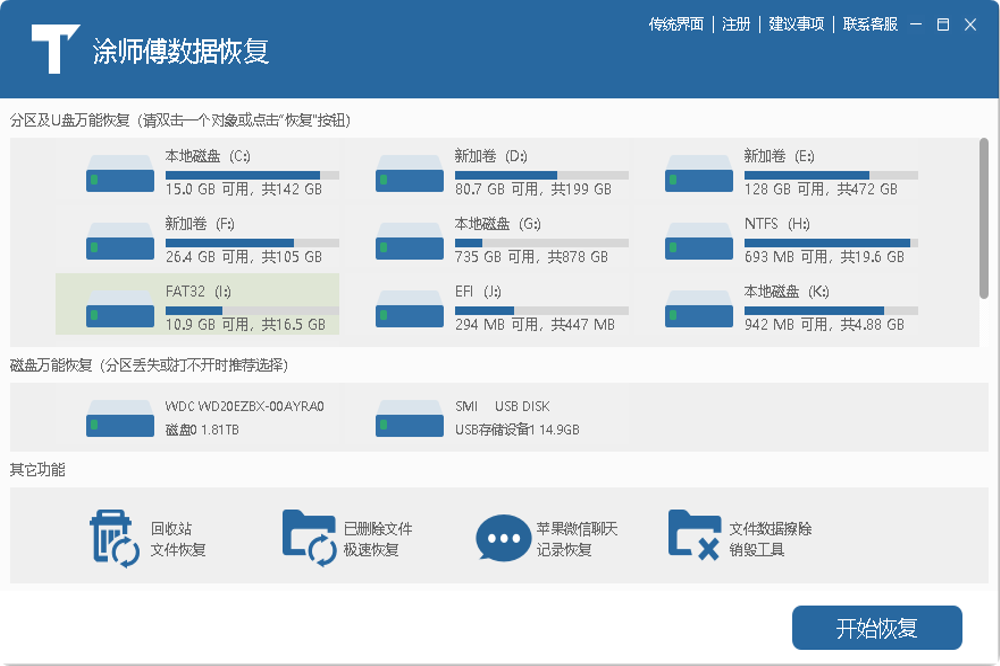Click the 开始恢复 button
Image resolution: width=1000 pixels, height=666 pixels.
click(x=876, y=629)
